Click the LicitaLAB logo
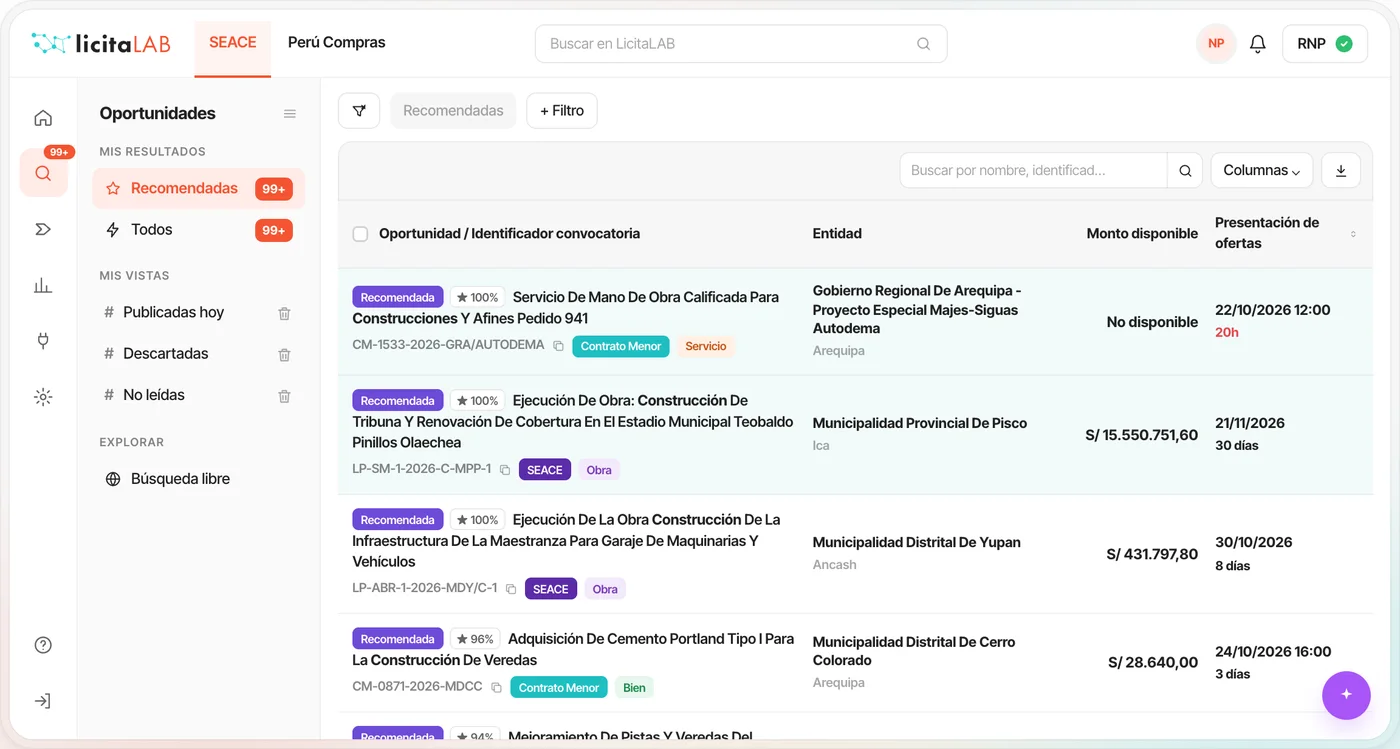Image resolution: width=1400 pixels, height=749 pixels. coord(101,43)
